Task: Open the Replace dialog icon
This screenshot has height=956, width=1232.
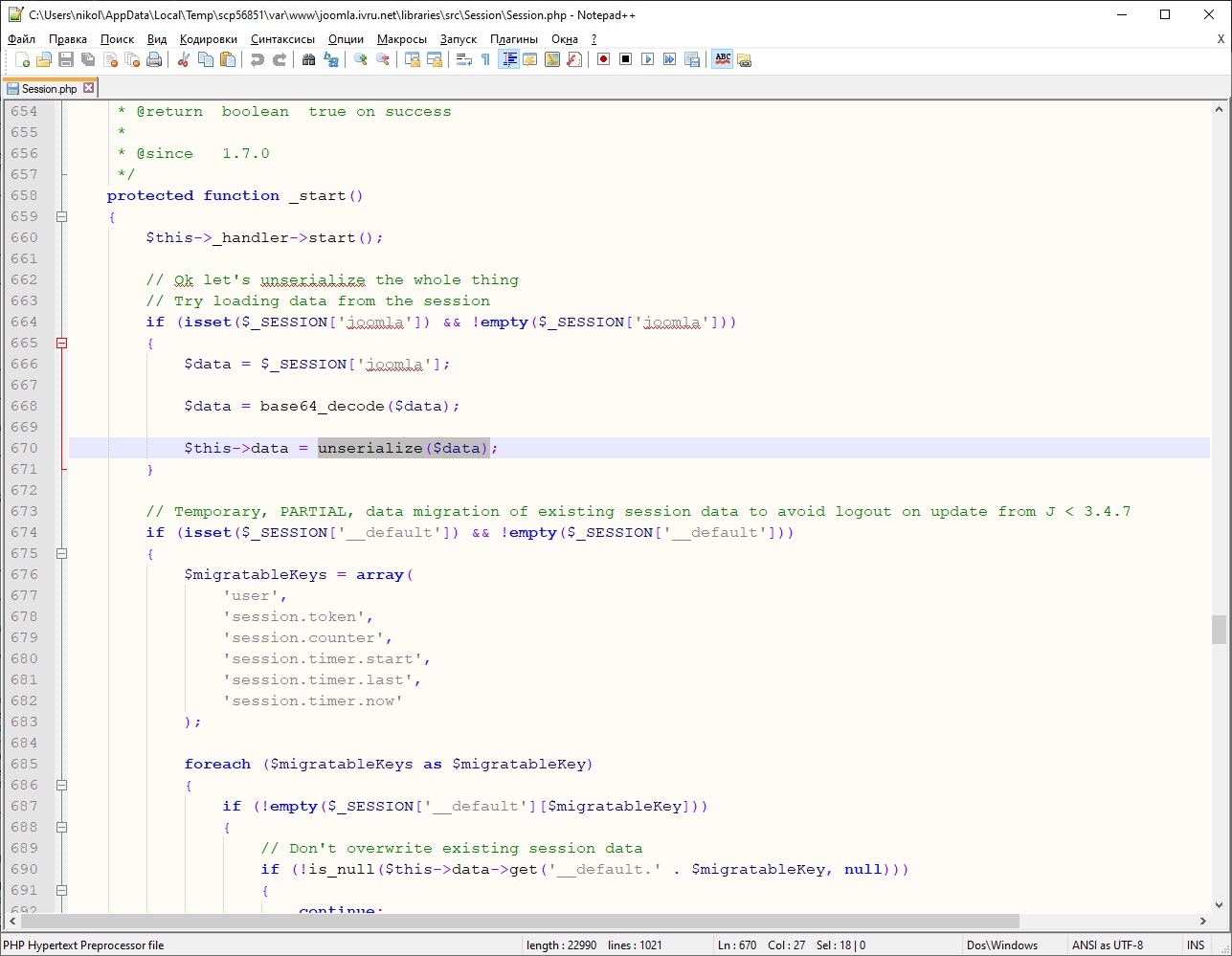Action: (x=330, y=60)
